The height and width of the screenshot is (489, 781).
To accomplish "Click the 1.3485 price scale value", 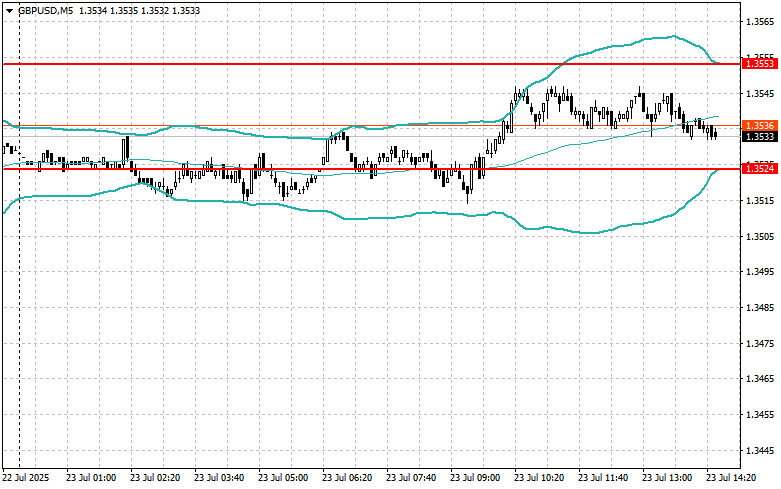I will coord(760,308).
